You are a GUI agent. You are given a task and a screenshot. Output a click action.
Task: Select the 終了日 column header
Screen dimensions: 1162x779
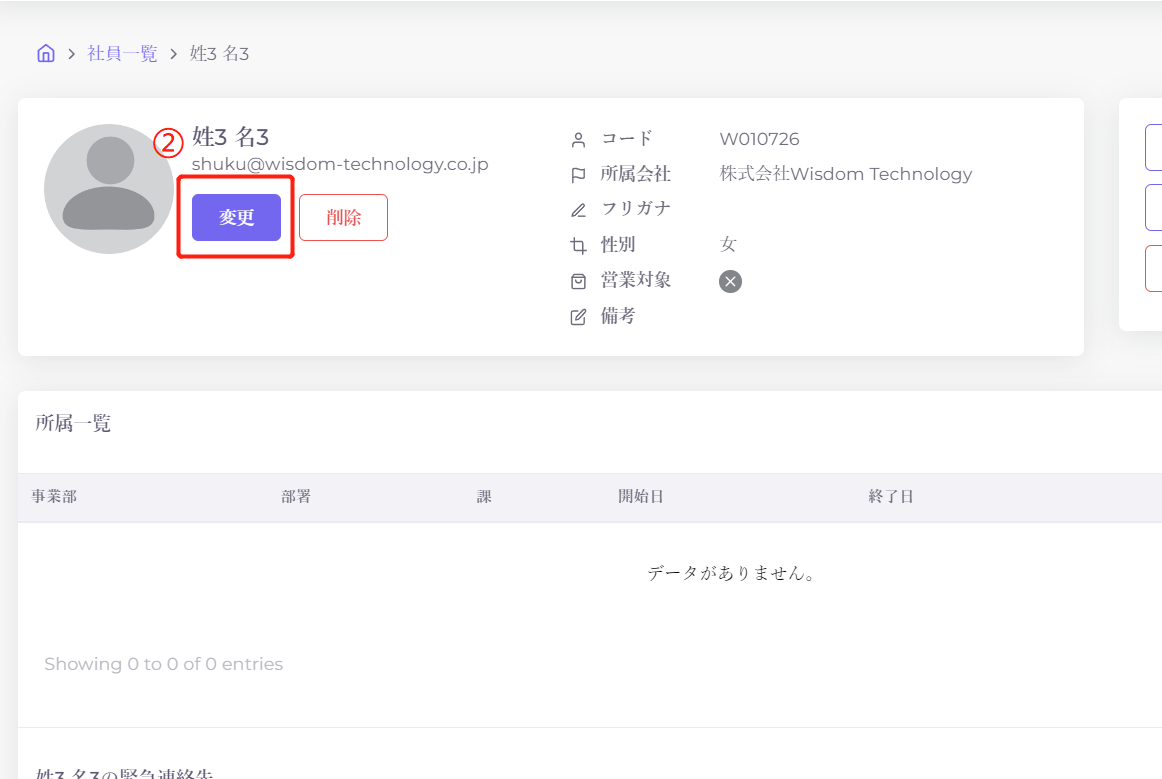(890, 497)
